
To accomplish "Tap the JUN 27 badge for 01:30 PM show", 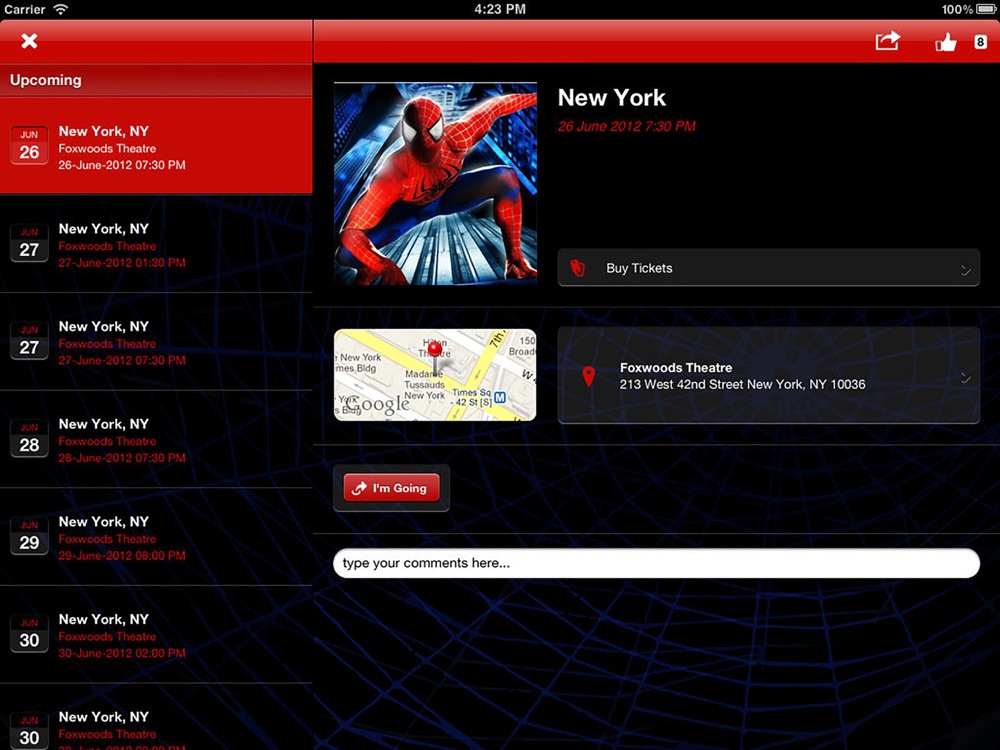I will 29,243.
